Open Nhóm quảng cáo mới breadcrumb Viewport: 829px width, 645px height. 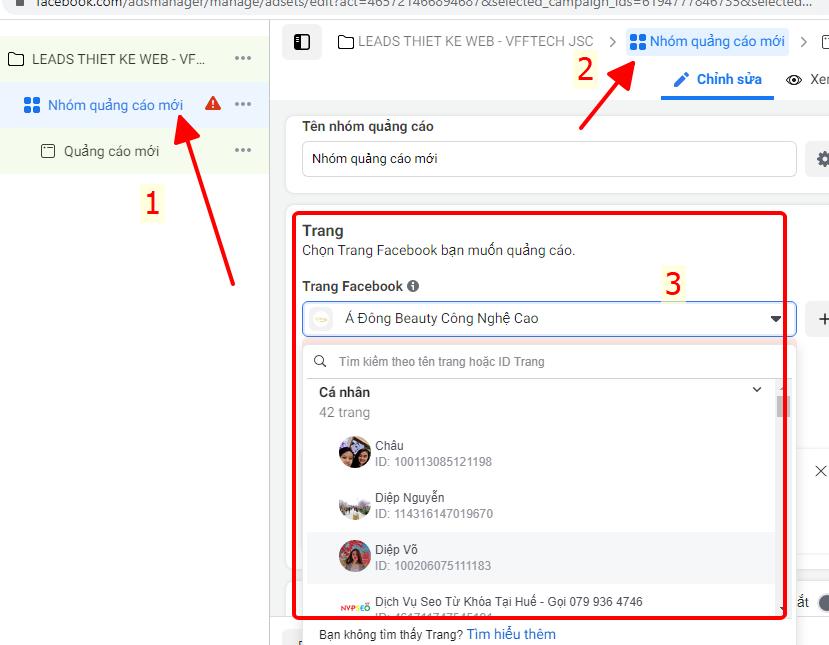click(x=707, y=42)
